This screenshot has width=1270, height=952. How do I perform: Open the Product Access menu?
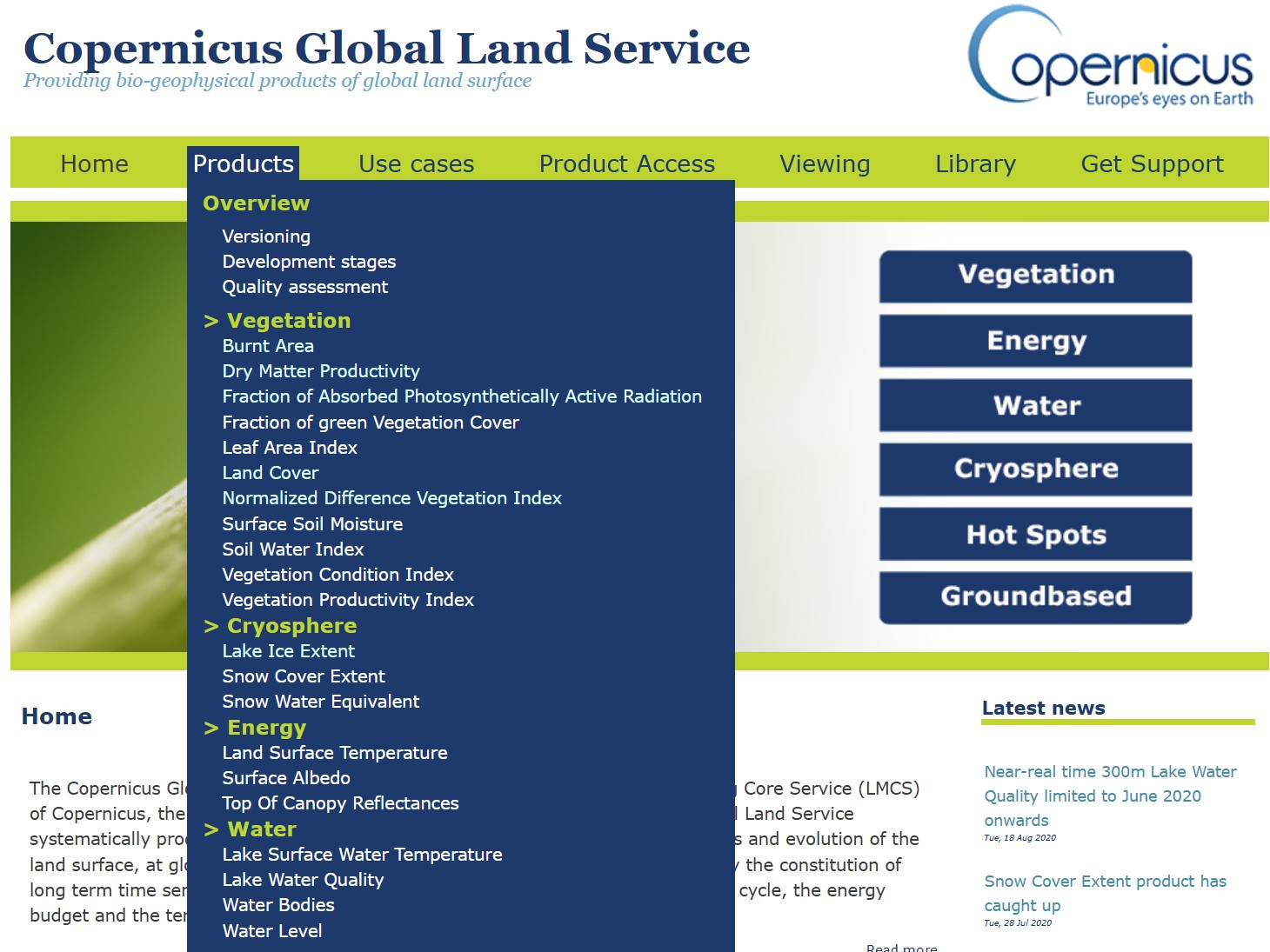tap(627, 163)
